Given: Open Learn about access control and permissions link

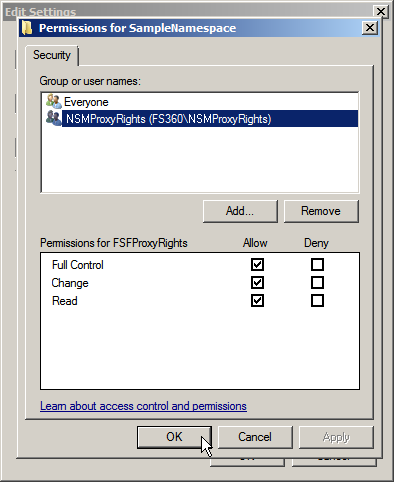Looking at the screenshot, I should (x=144, y=407).
